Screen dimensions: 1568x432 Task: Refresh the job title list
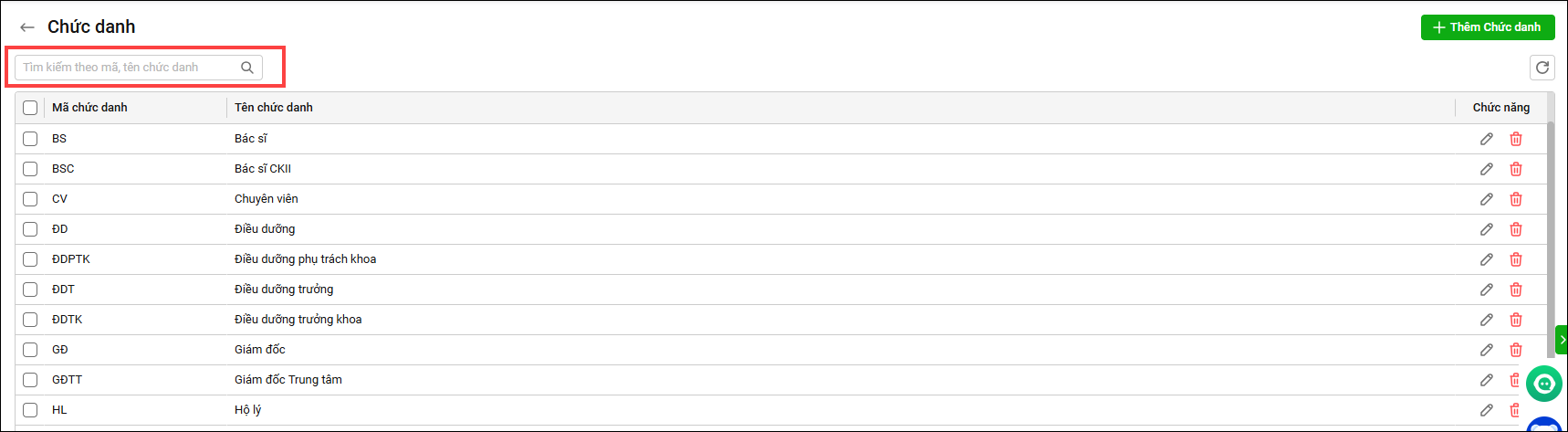[1542, 68]
